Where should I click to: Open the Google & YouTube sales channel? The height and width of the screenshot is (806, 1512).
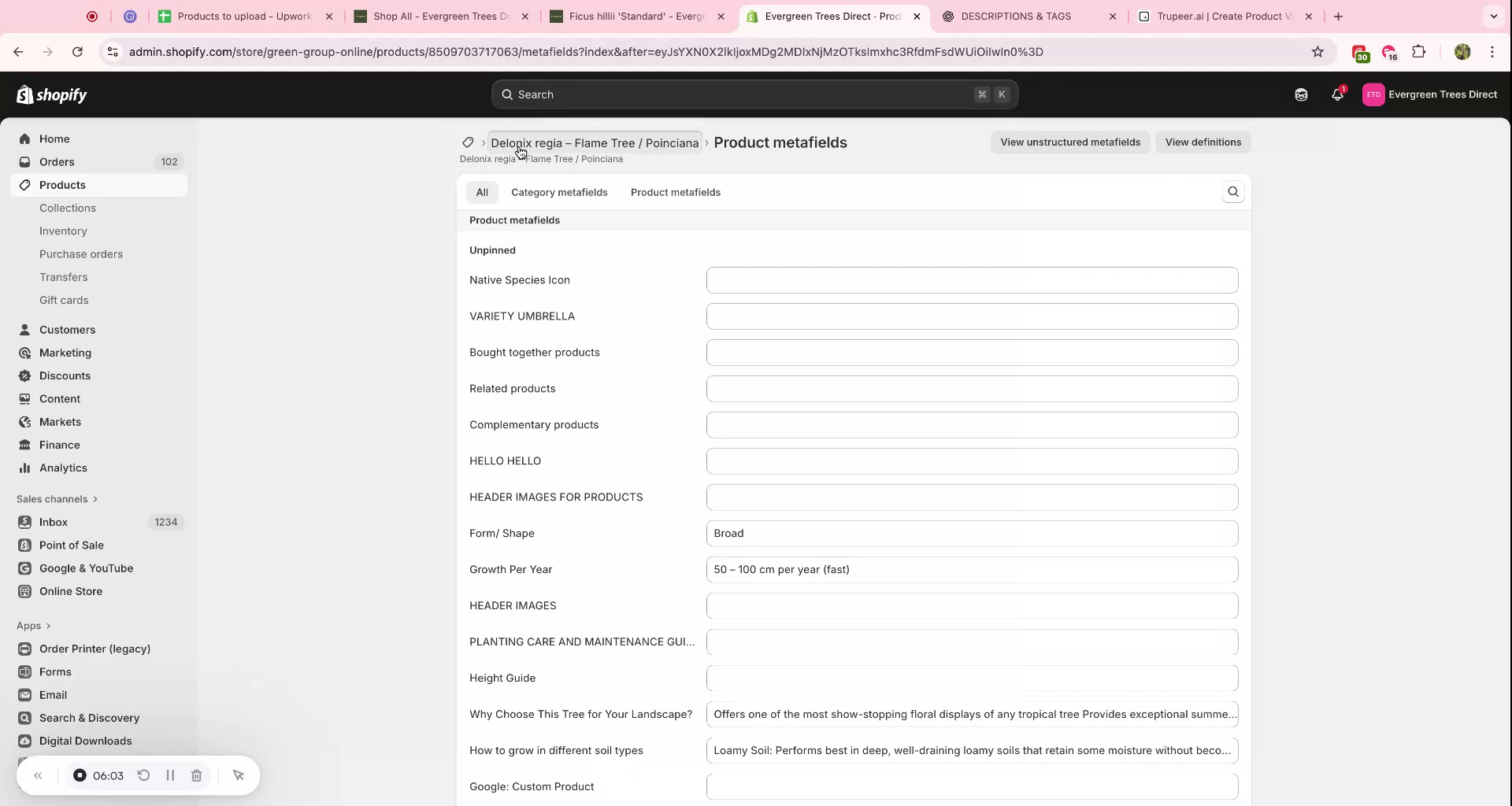[x=86, y=568]
